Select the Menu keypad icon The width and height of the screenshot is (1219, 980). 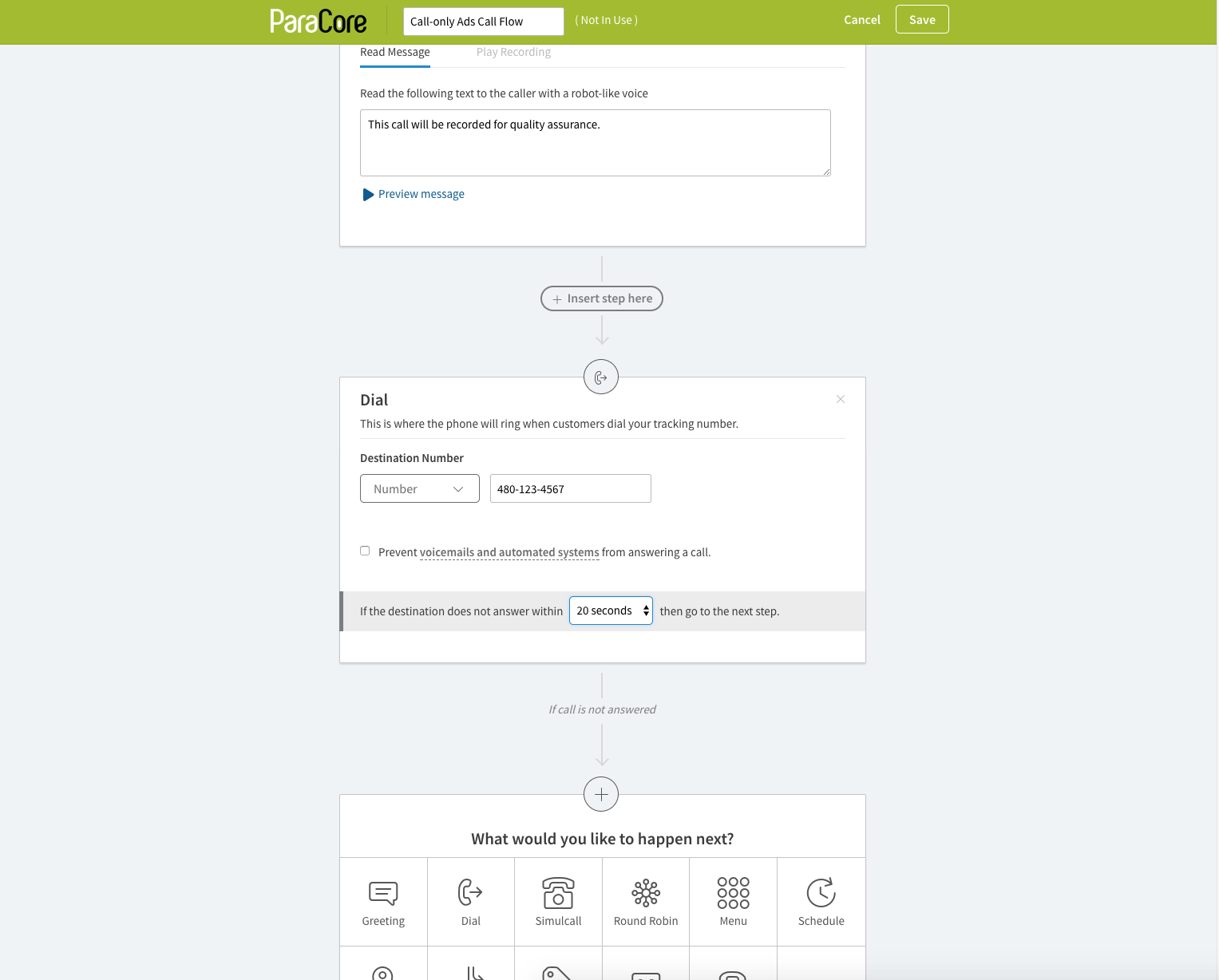[x=734, y=893]
